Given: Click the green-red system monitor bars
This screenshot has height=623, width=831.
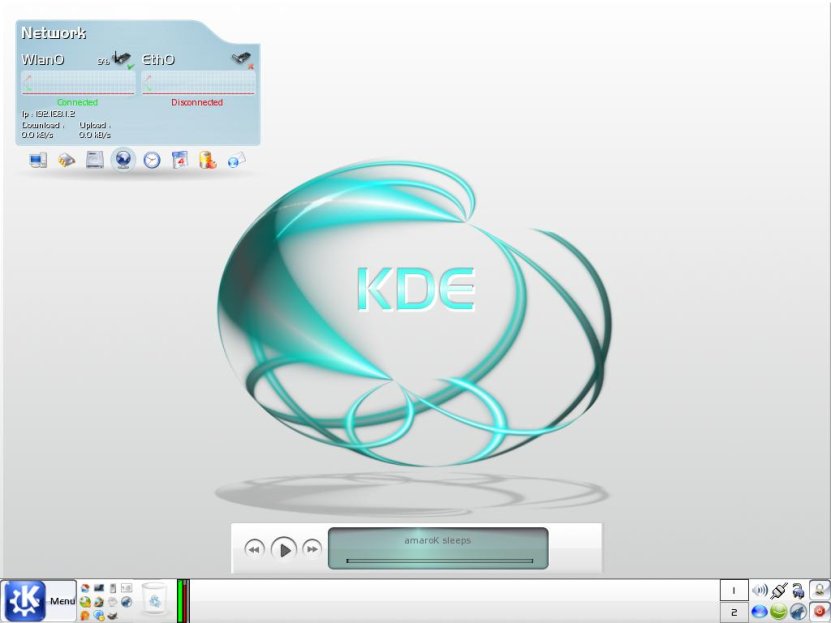Looking at the screenshot, I should [183, 601].
